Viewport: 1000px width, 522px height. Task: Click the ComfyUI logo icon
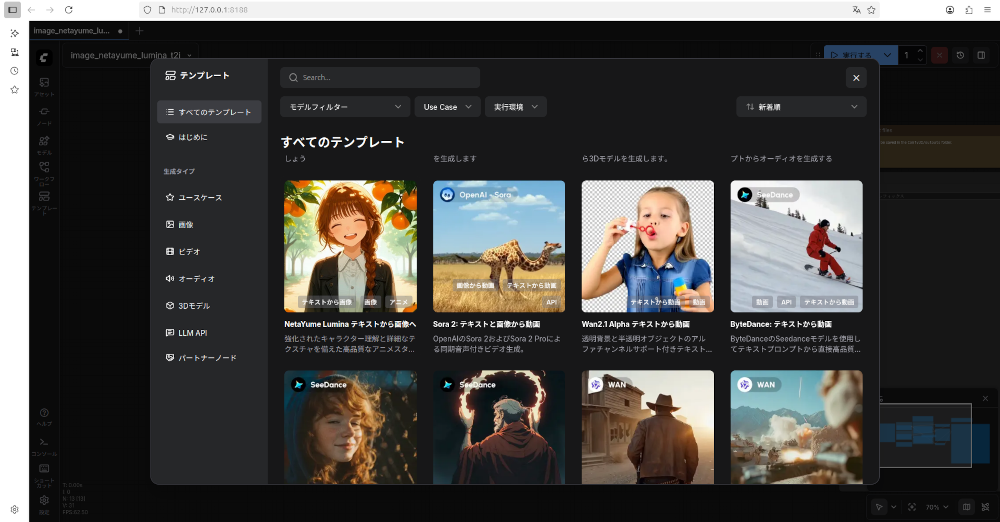44,57
